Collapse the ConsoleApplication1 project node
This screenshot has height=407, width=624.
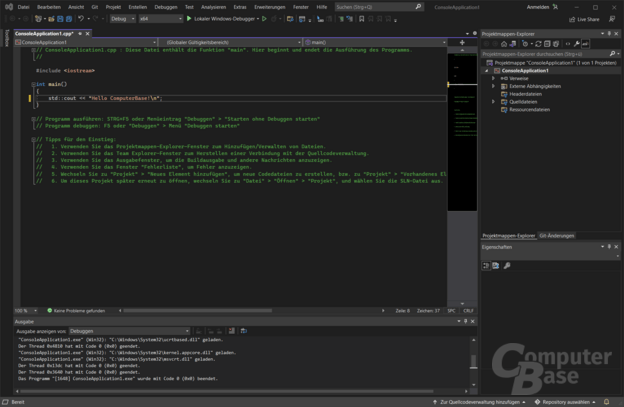click(486, 70)
